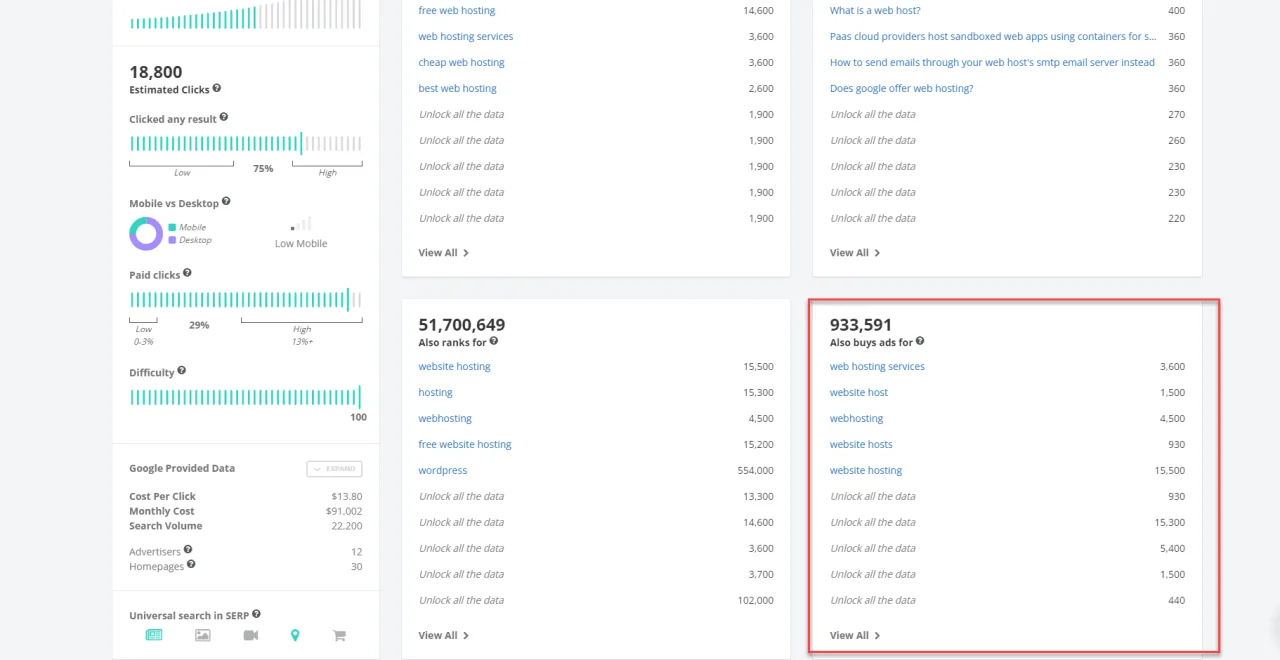
Task: Show help for Also buys ads for
Action: [x=919, y=341]
